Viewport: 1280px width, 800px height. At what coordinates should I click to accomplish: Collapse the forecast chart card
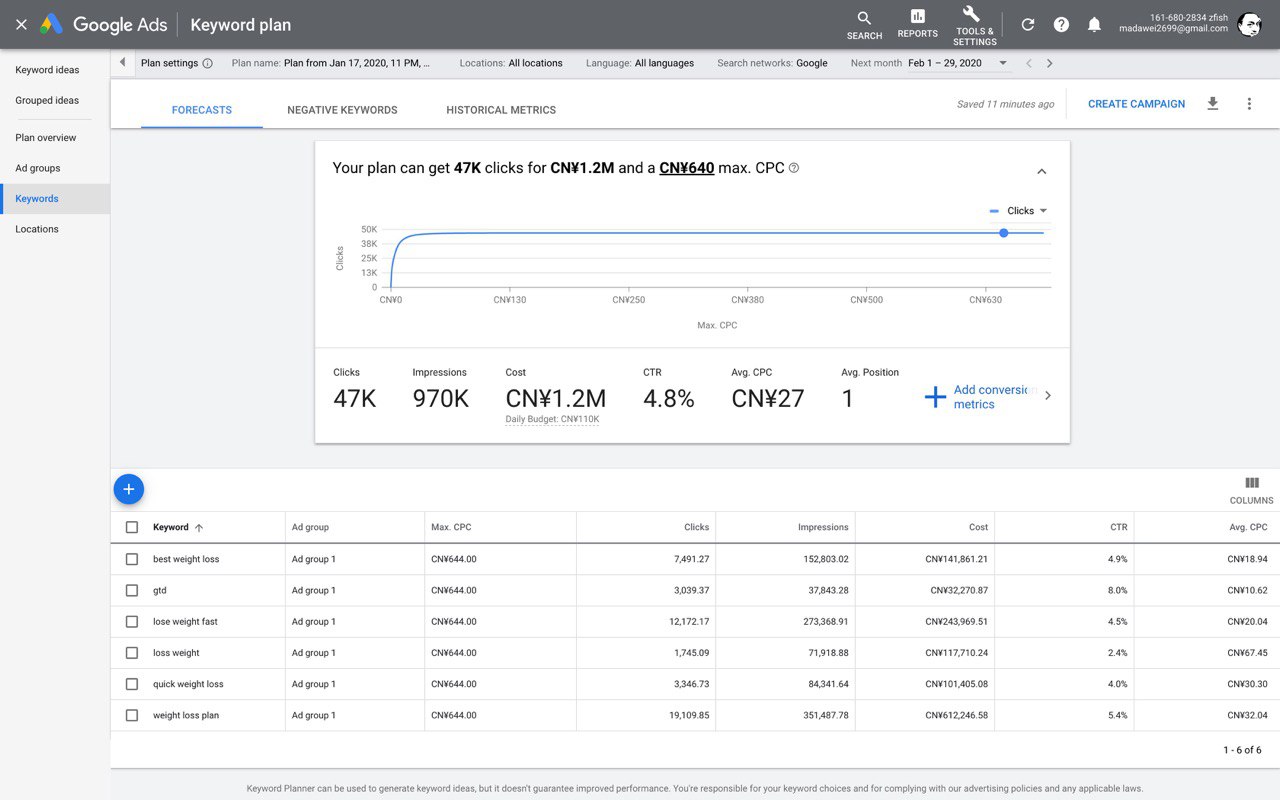[1041, 171]
